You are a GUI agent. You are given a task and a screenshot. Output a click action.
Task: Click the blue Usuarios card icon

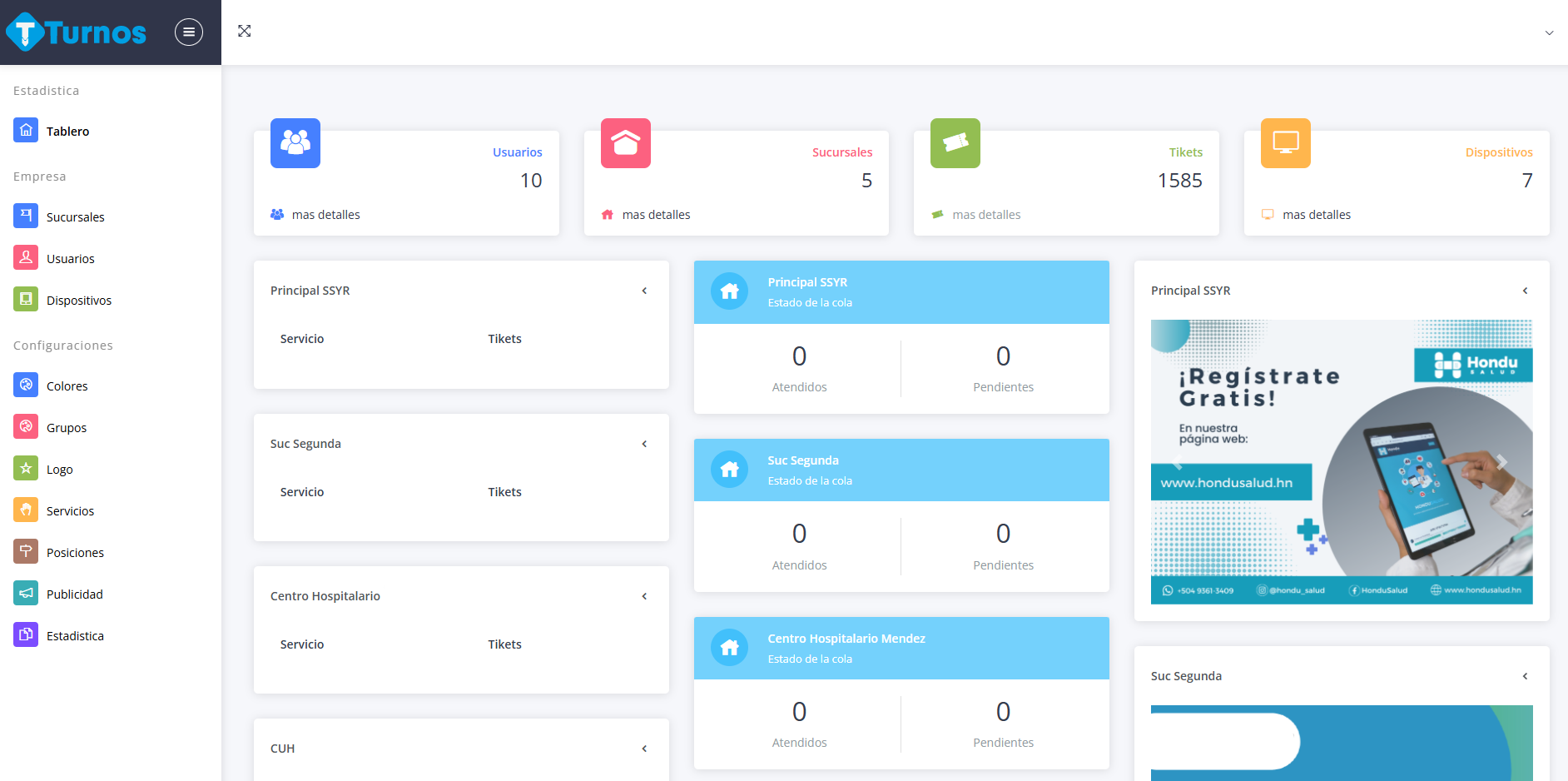[295, 143]
